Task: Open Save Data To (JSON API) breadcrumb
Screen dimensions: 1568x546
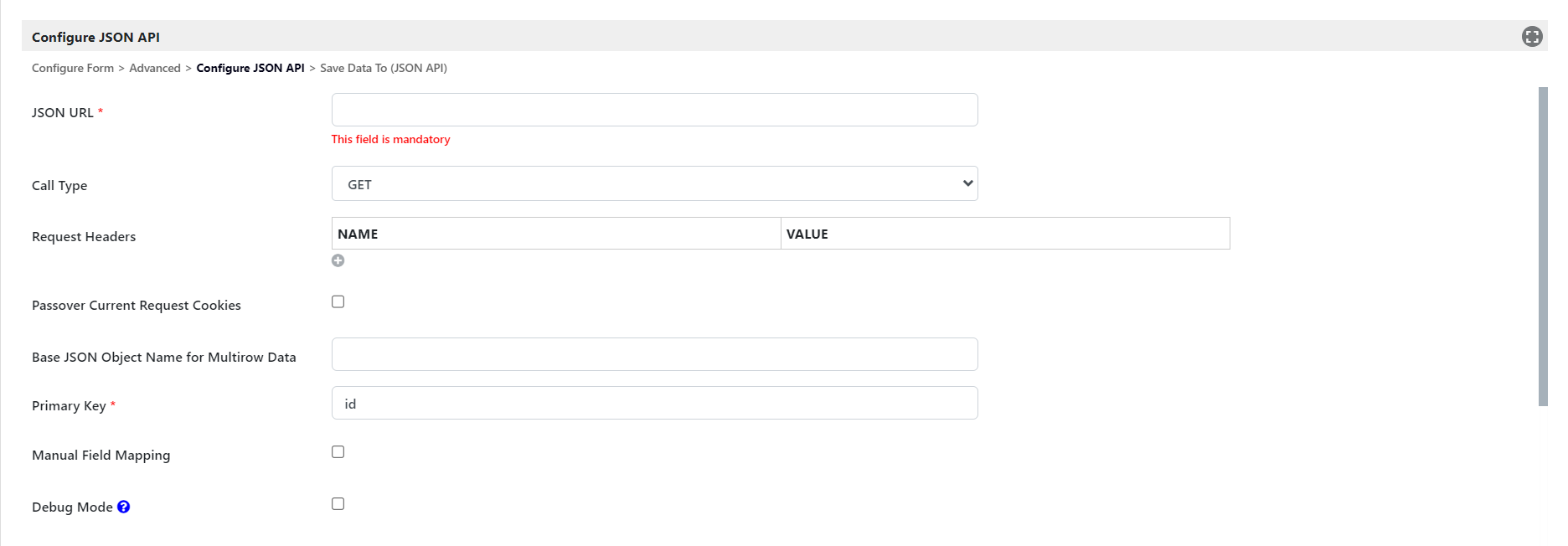Action: (384, 68)
